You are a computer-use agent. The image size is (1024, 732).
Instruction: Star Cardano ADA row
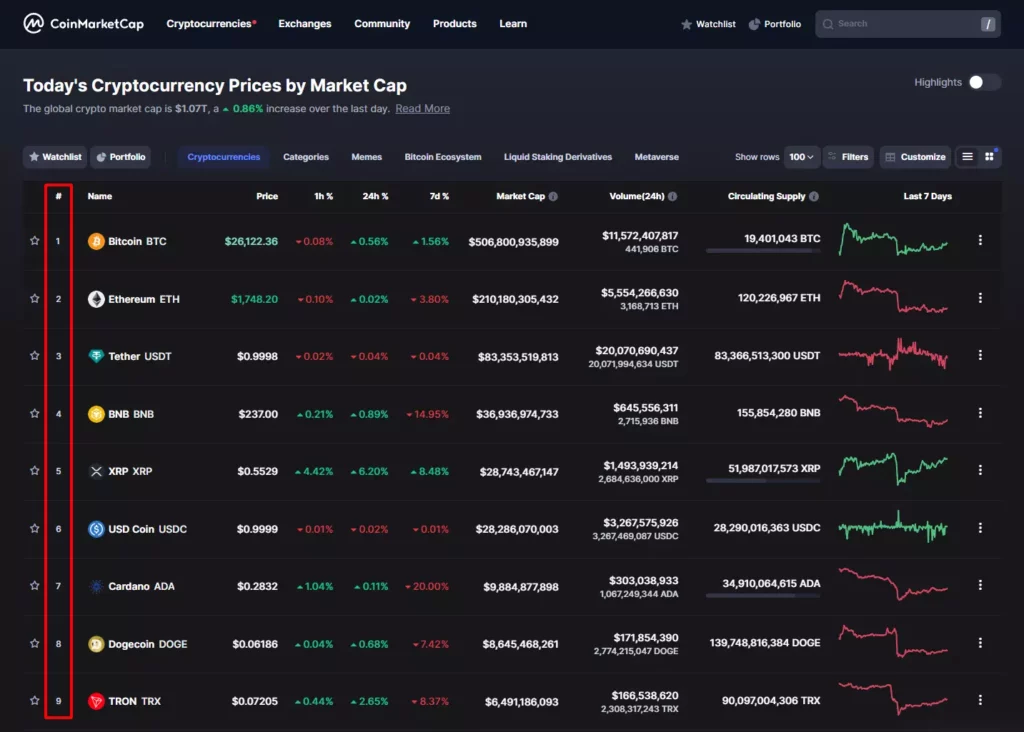35,586
